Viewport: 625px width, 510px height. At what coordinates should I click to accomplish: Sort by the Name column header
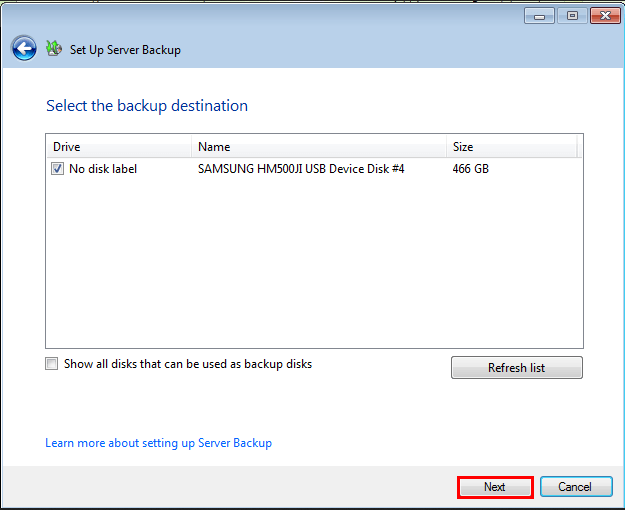[318, 147]
